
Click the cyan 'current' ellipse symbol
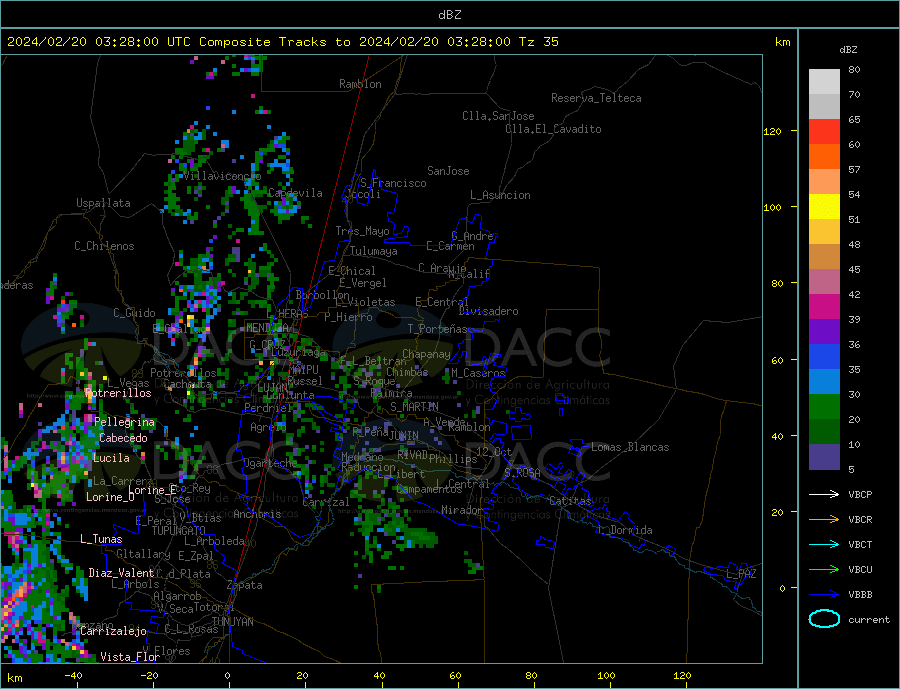pyautogui.click(x=824, y=619)
